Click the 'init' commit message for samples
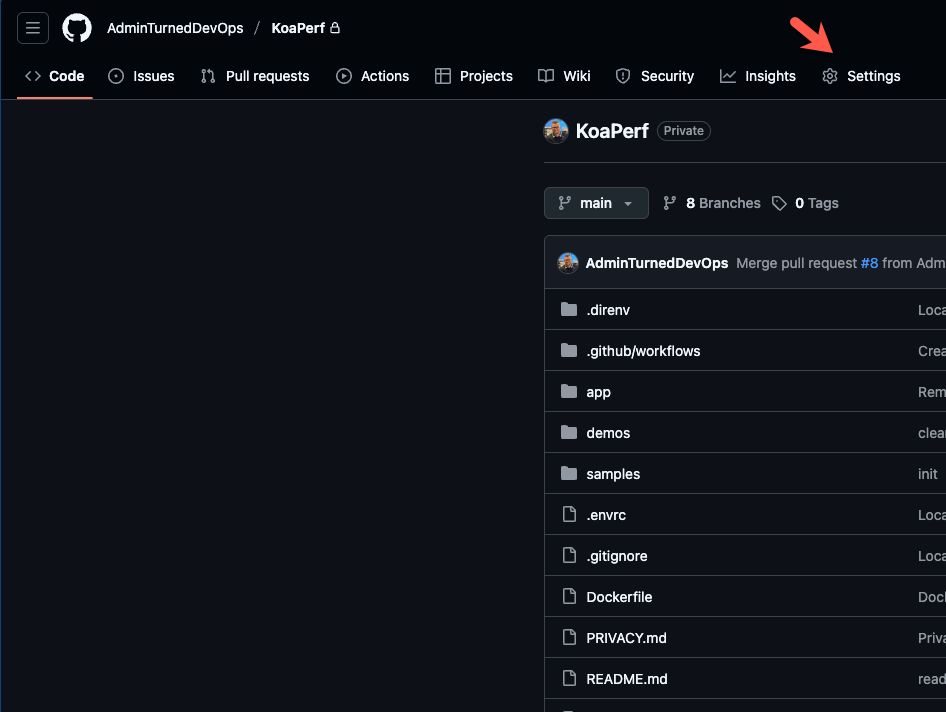This screenshot has height=712, width=946. (928, 474)
